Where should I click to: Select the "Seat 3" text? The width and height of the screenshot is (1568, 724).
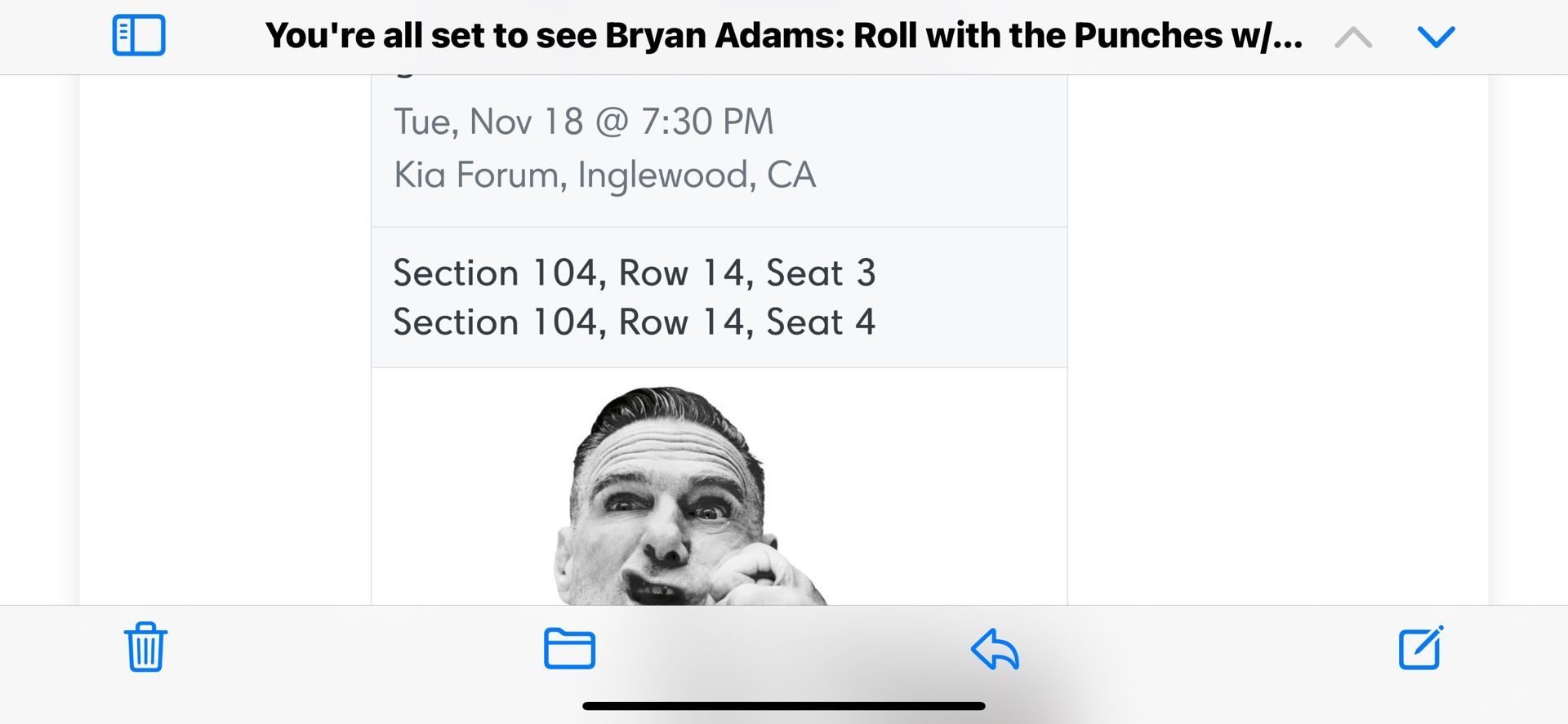pyautogui.click(x=820, y=273)
